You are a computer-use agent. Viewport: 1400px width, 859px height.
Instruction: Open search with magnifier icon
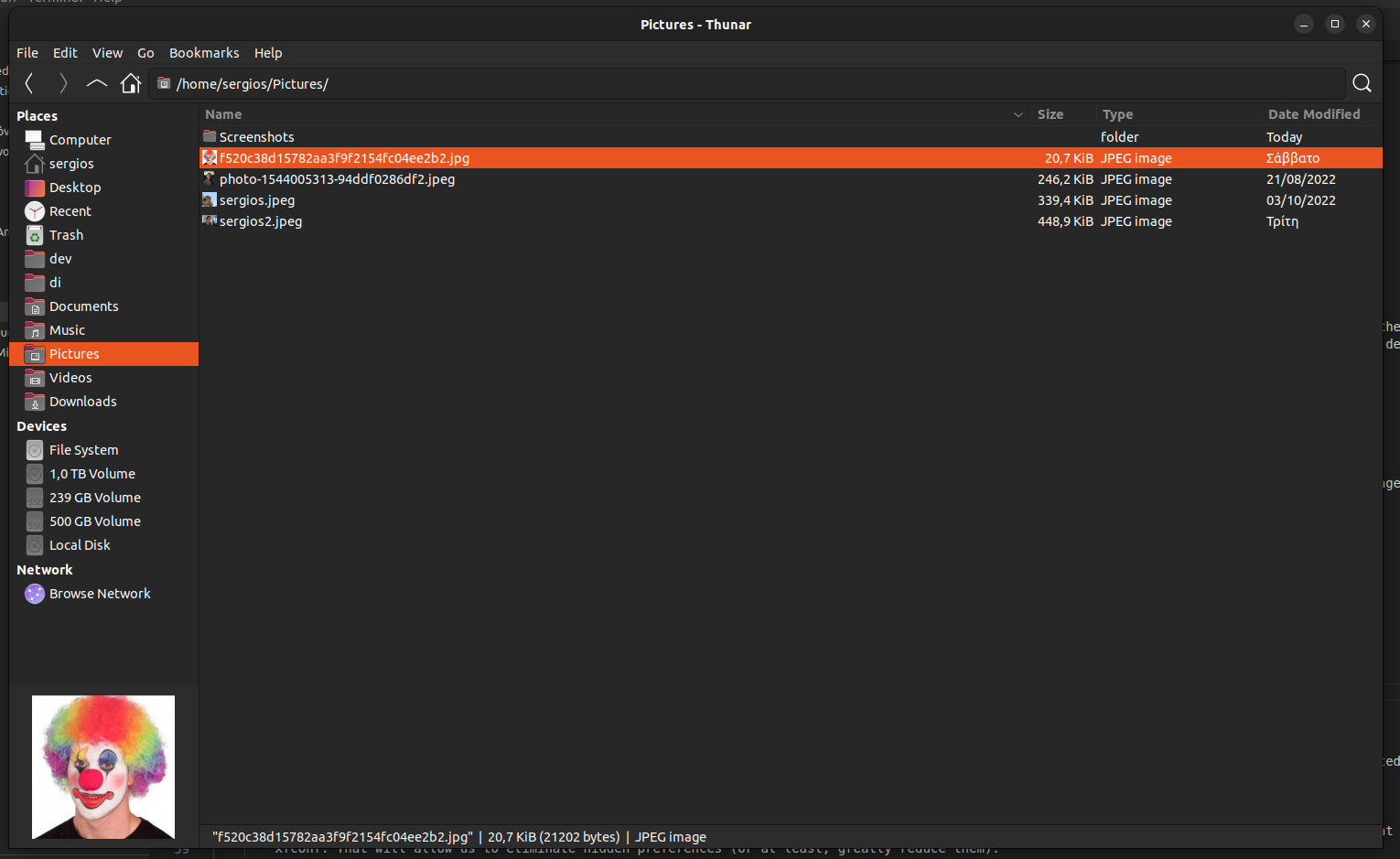pos(1362,83)
